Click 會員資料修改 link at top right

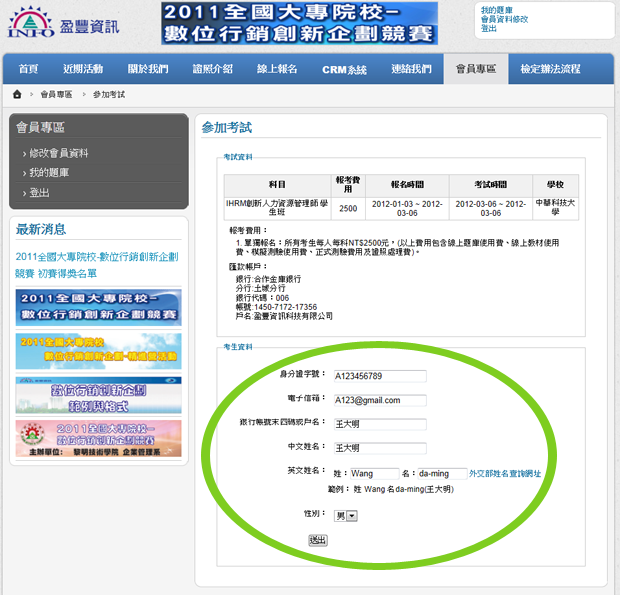point(504,19)
